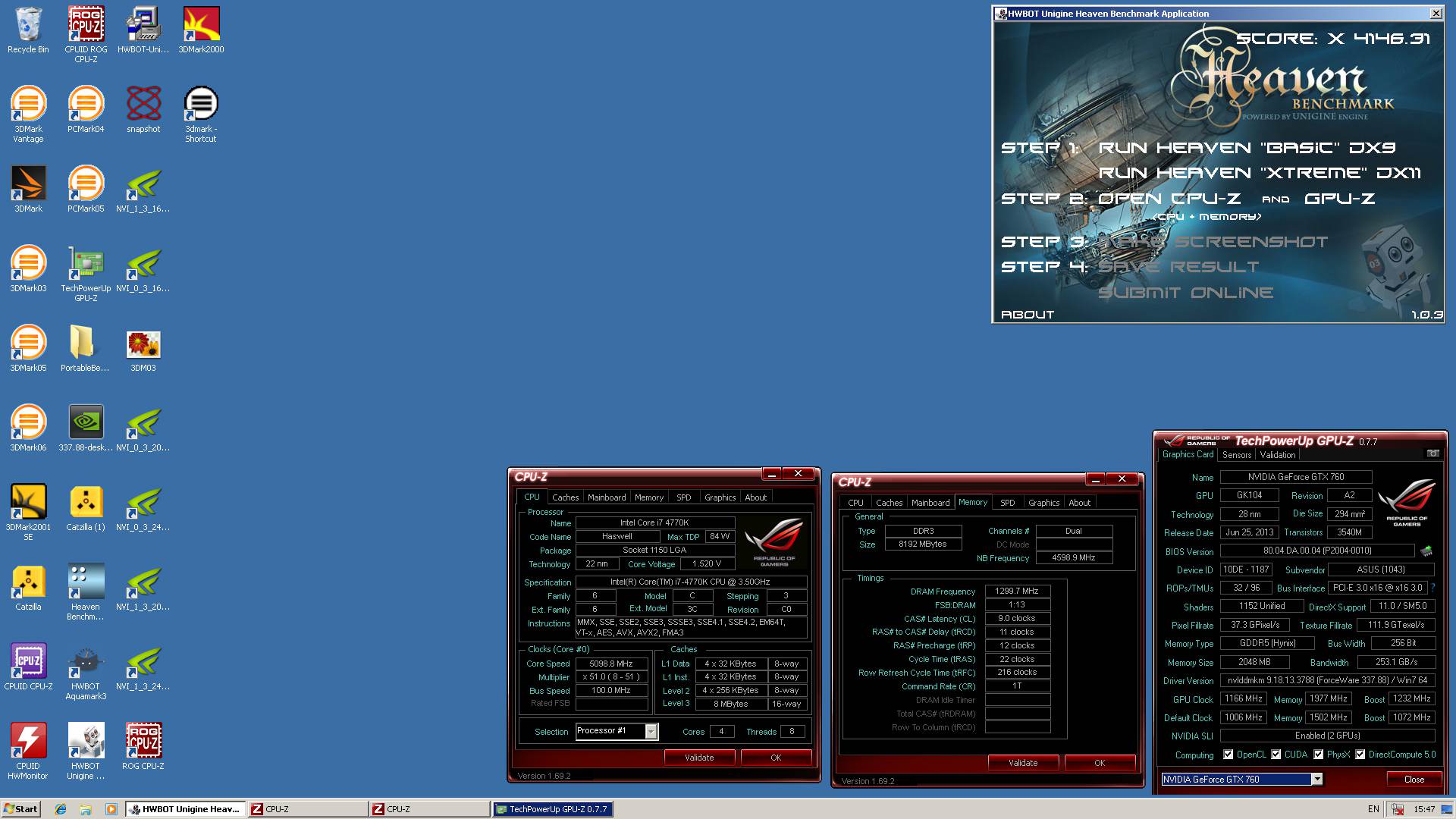Expand NVIDIA GeForce GTX 760 GPU dropdown
Image resolution: width=1456 pixels, height=819 pixels.
(1317, 780)
